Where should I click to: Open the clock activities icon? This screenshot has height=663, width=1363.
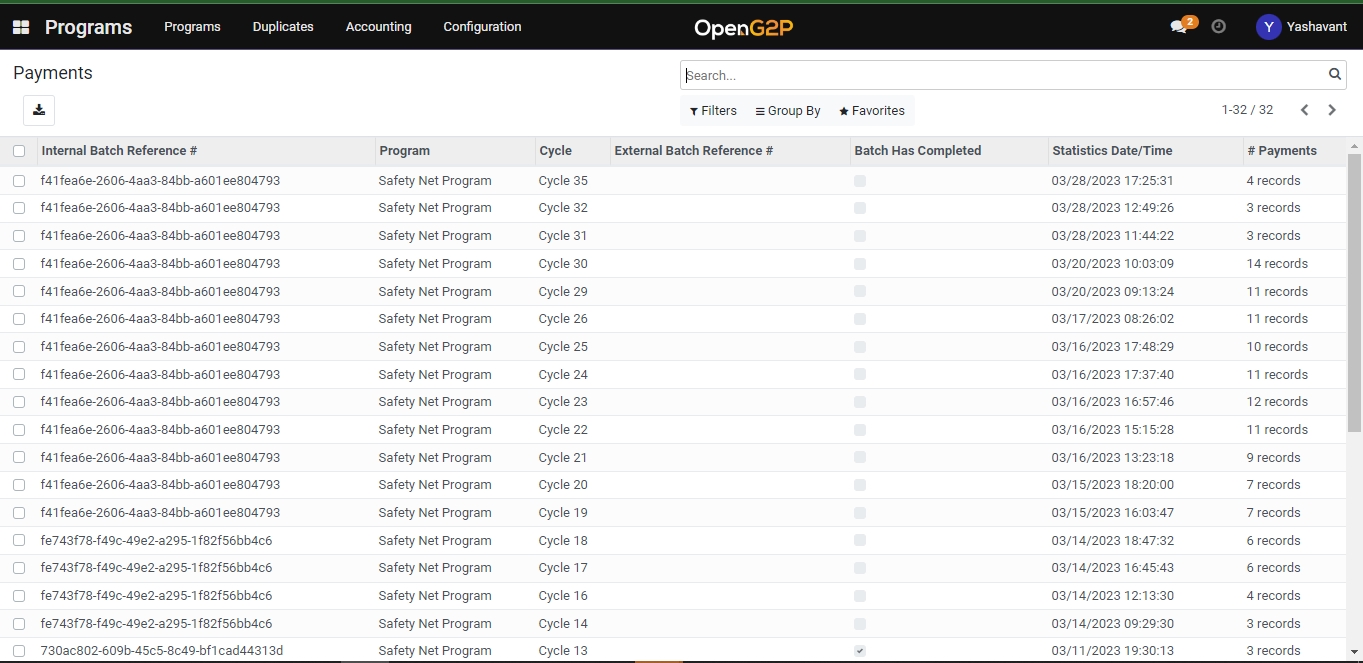[x=1218, y=27]
